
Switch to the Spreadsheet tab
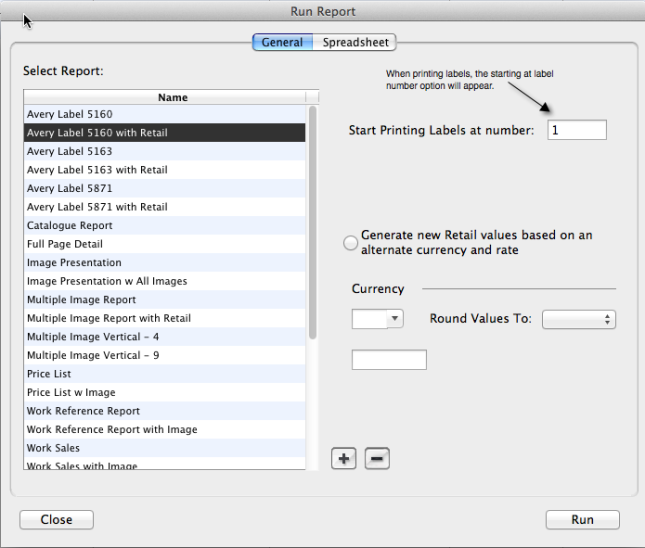coord(356,42)
